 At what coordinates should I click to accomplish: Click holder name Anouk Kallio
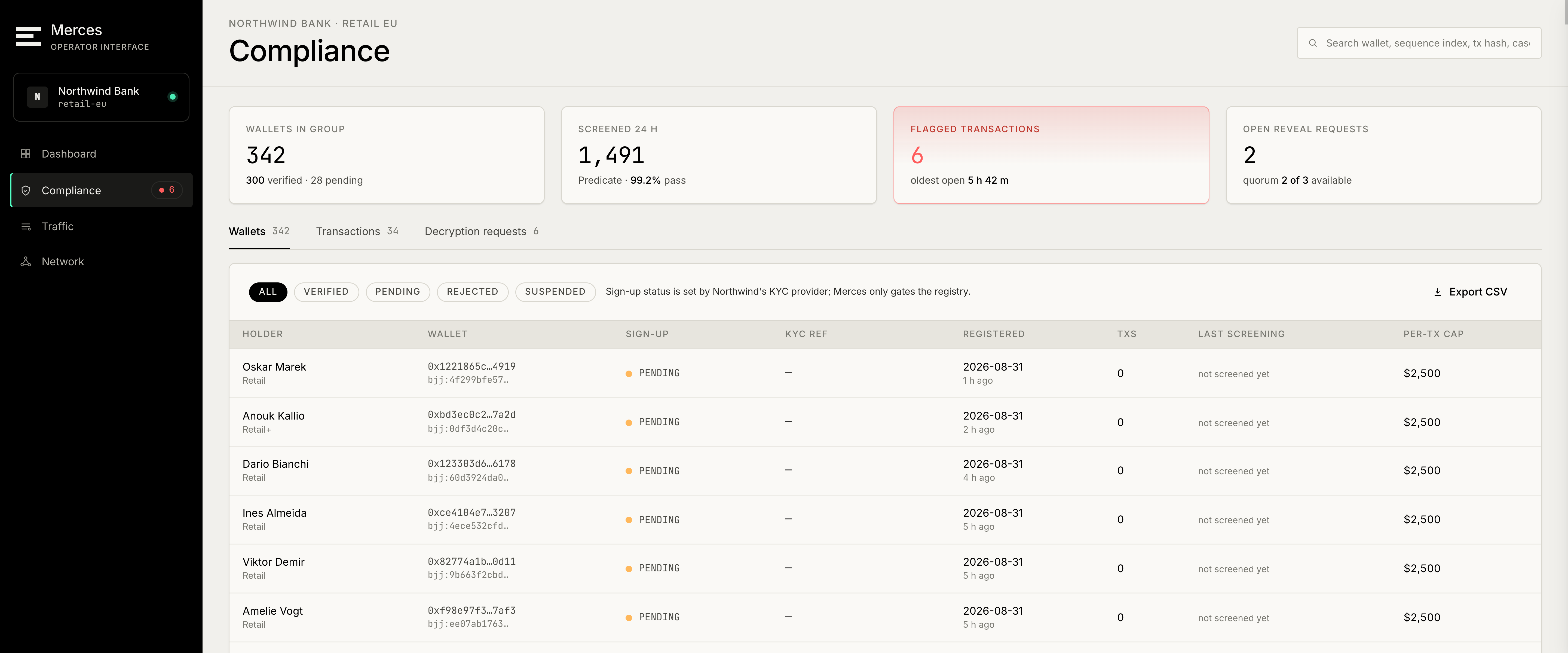[x=274, y=416]
